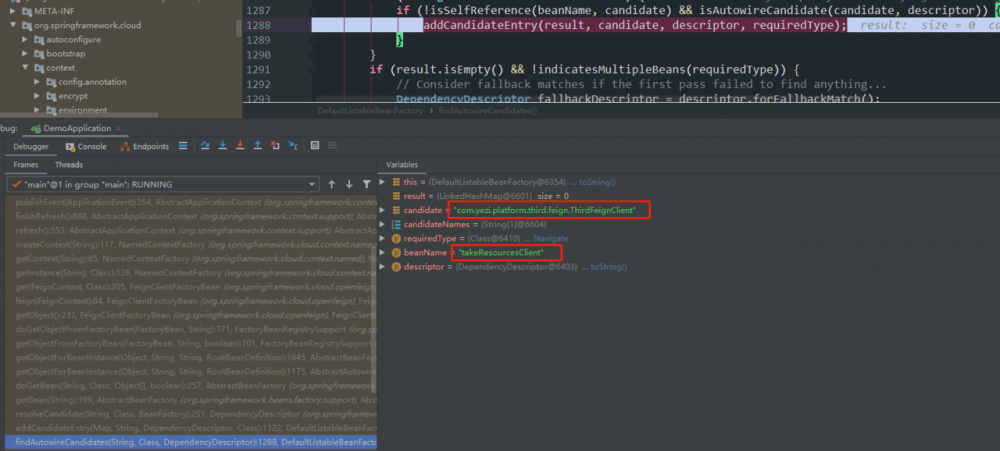Click the Show Execution Point lines icon

tap(183, 145)
